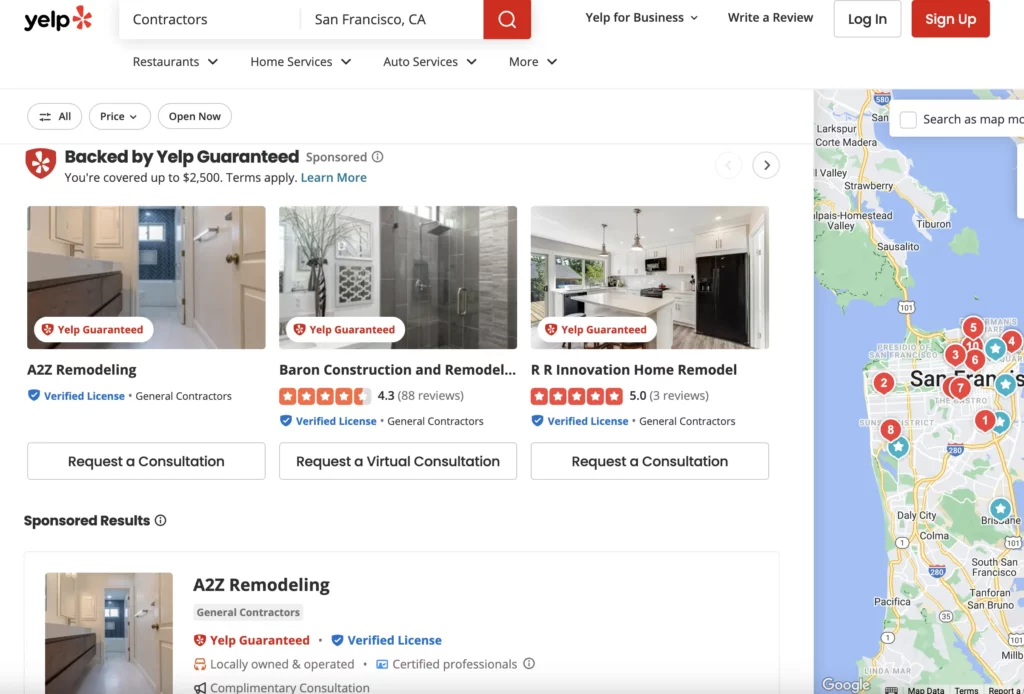The height and width of the screenshot is (694, 1024).
Task: Open the A2Z Remodeling thumbnail in Sponsored Results
Action: 109,633
